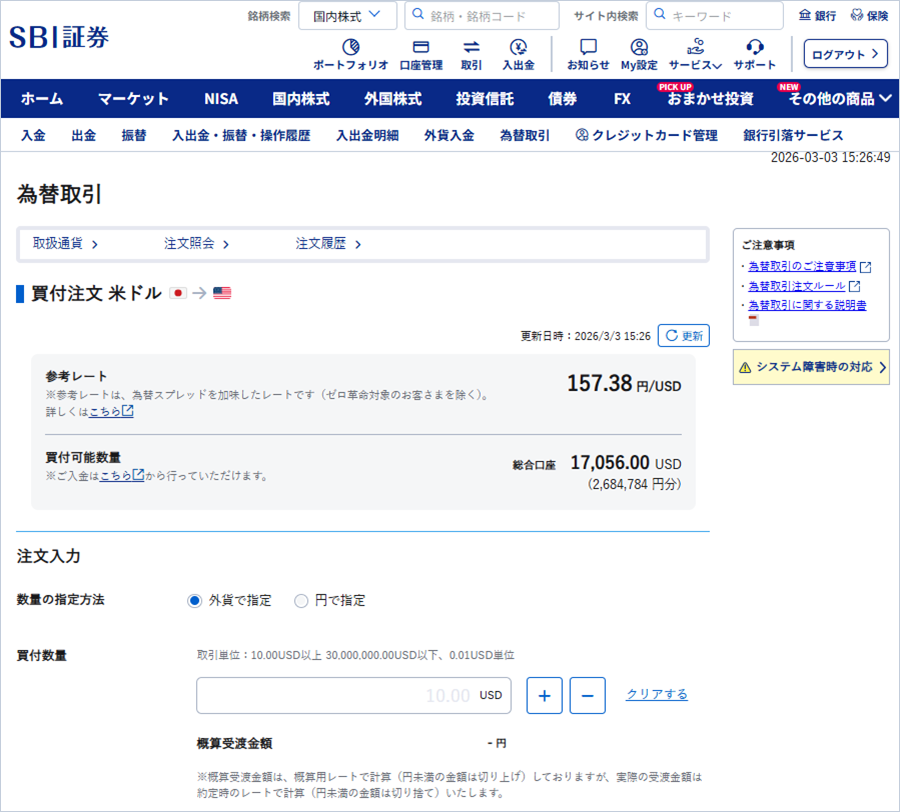The image size is (900, 812).
Task: Expand the 国内株式 search type dropdown
Action: [x=346, y=16]
